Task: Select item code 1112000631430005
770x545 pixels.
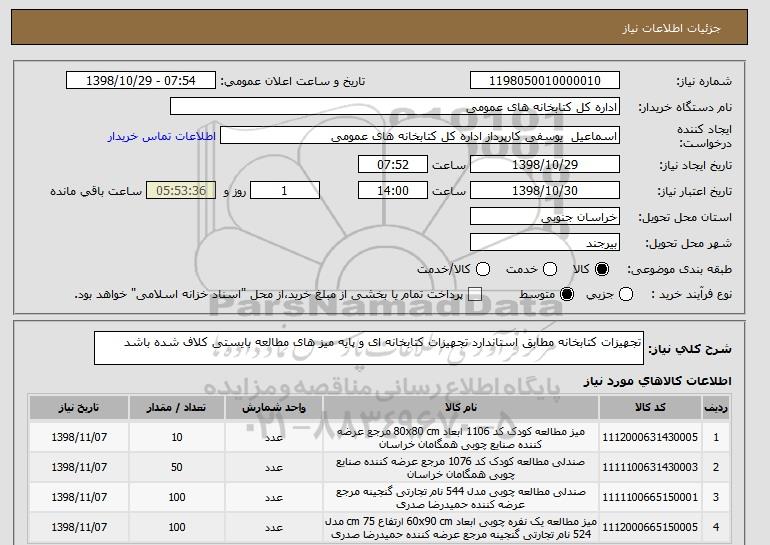Action: click(x=650, y=437)
